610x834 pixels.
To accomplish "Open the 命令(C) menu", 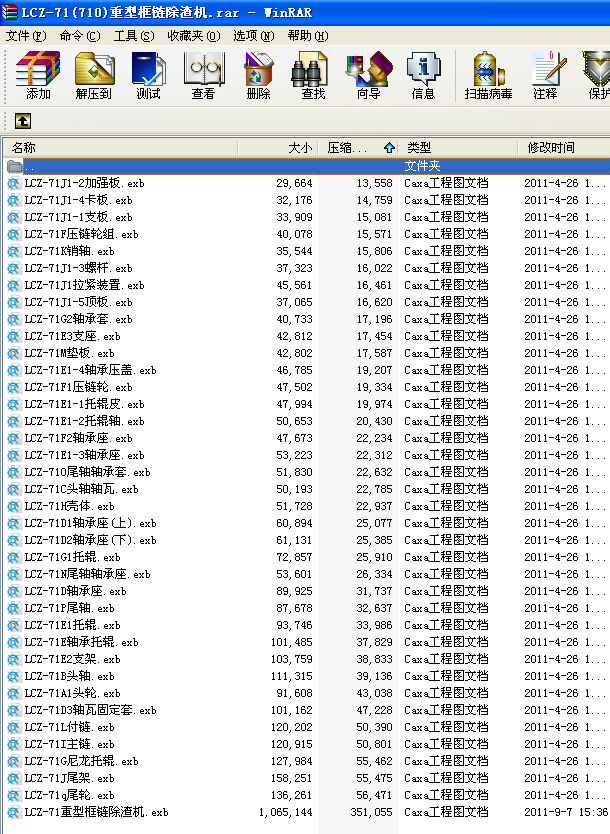I will [x=80, y=36].
